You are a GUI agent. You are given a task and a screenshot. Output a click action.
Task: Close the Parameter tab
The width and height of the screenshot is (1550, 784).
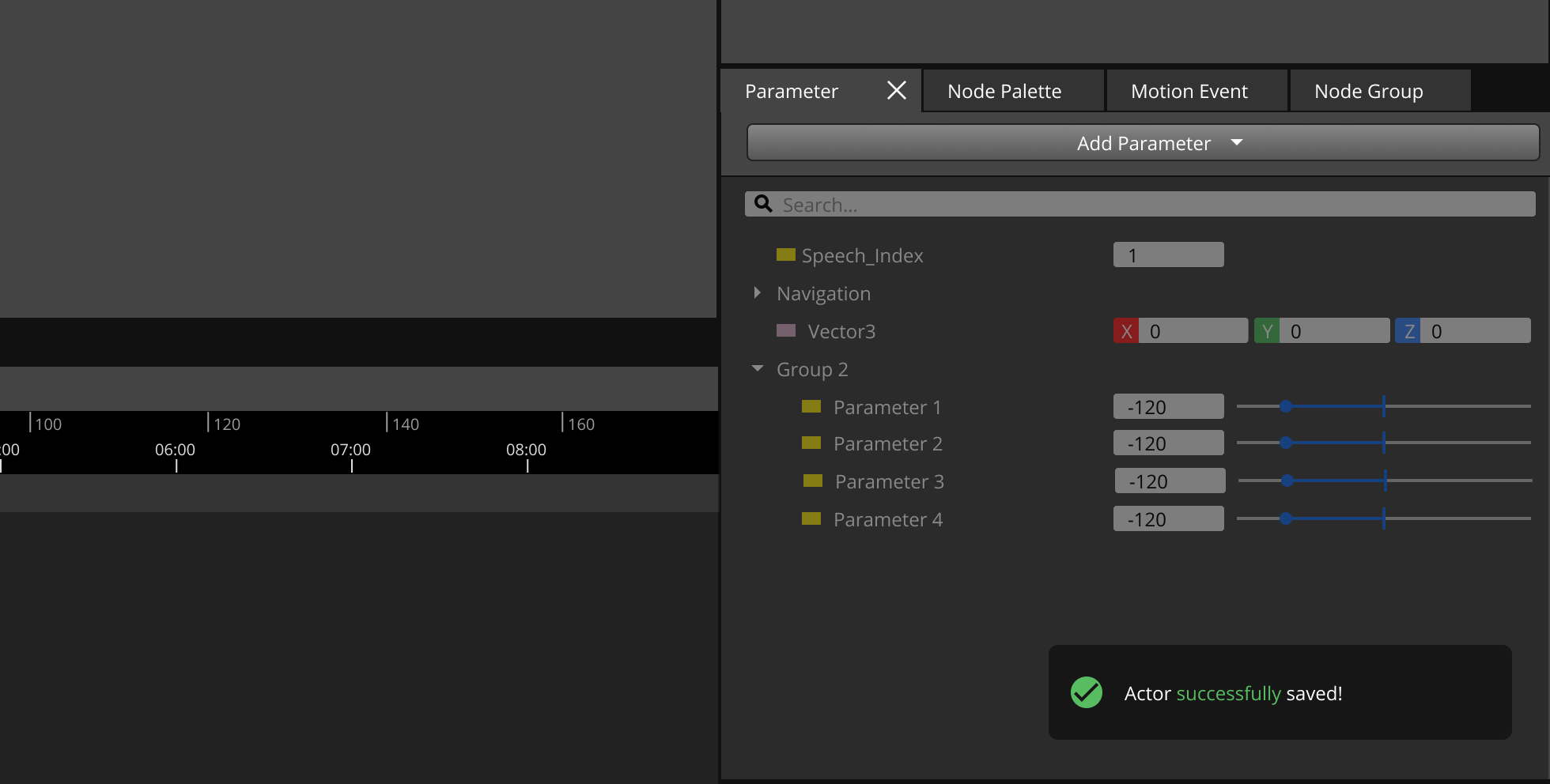tap(895, 90)
